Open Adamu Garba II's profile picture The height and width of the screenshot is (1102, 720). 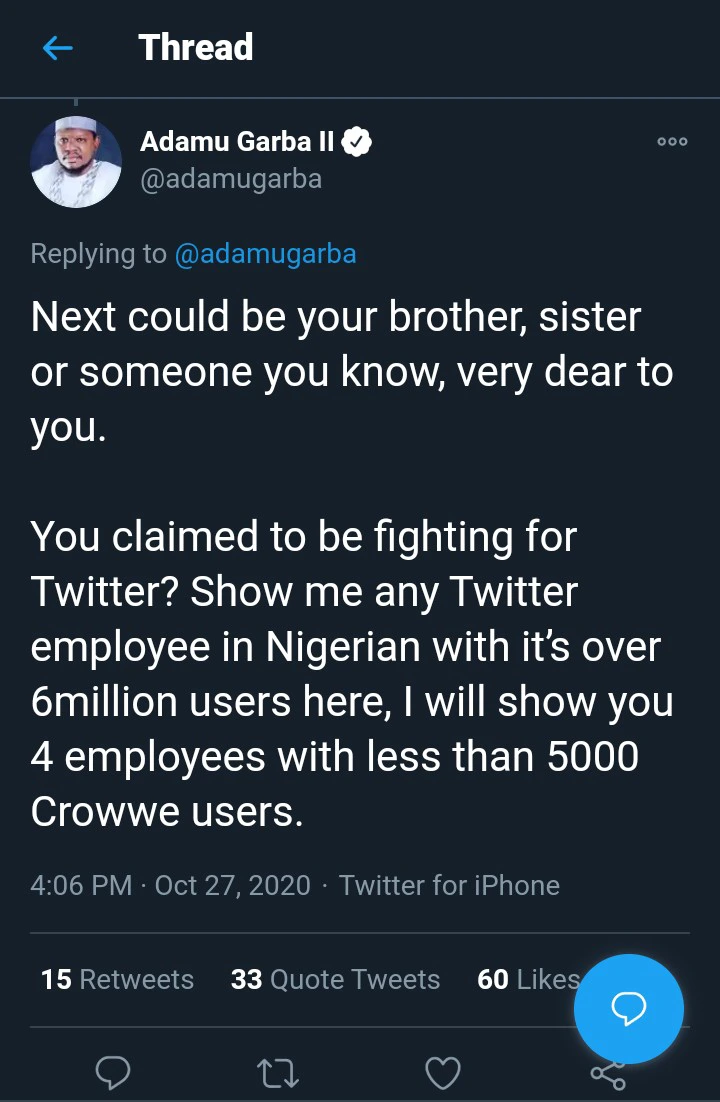point(76,162)
